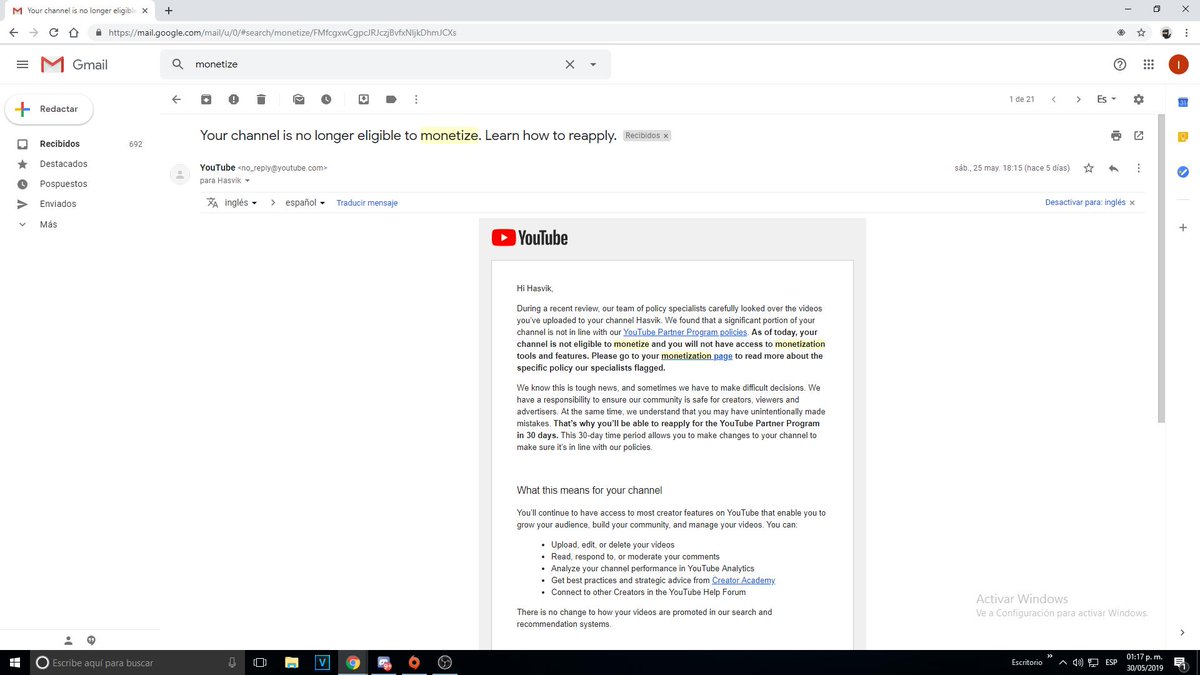Remove the Recibidos label from email

coord(666,135)
